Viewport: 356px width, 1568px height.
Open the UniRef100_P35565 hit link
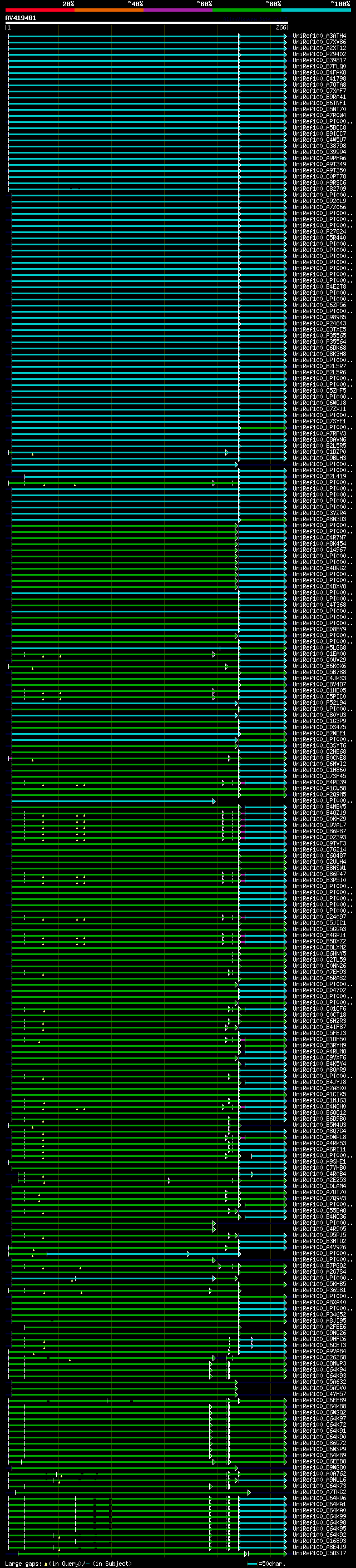click(x=319, y=335)
